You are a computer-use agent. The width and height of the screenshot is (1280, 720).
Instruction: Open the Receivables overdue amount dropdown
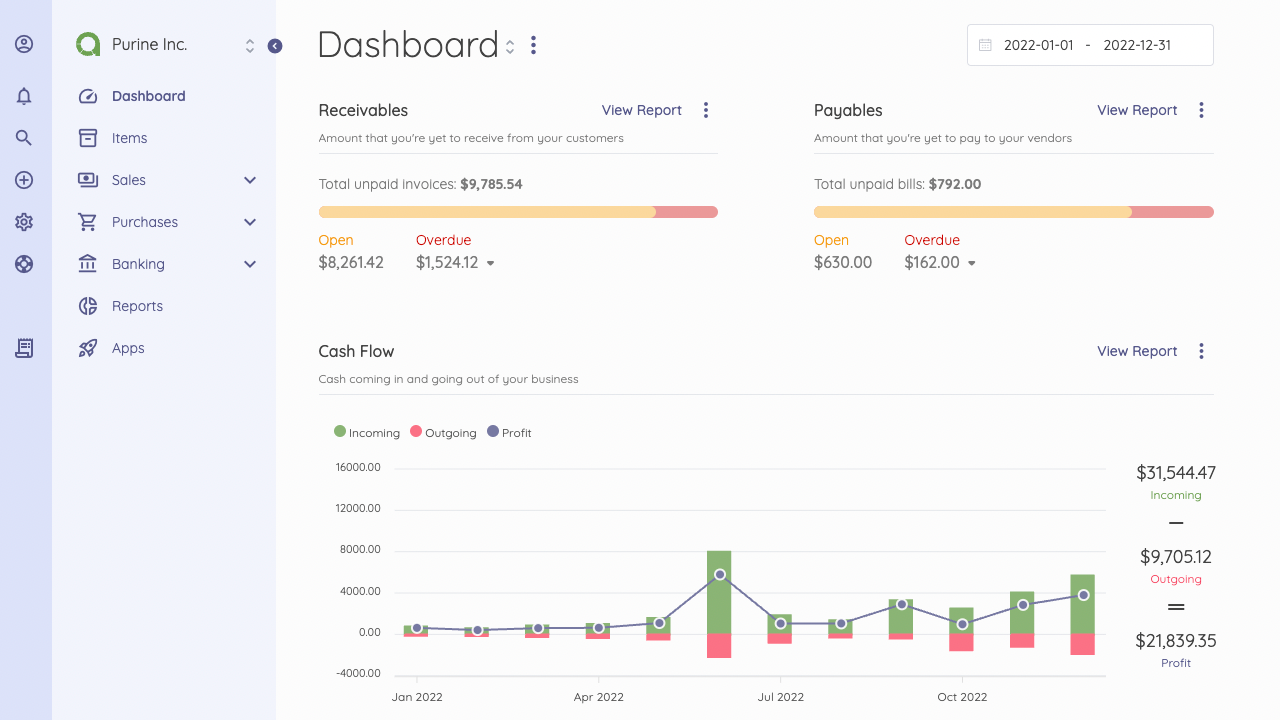click(490, 263)
